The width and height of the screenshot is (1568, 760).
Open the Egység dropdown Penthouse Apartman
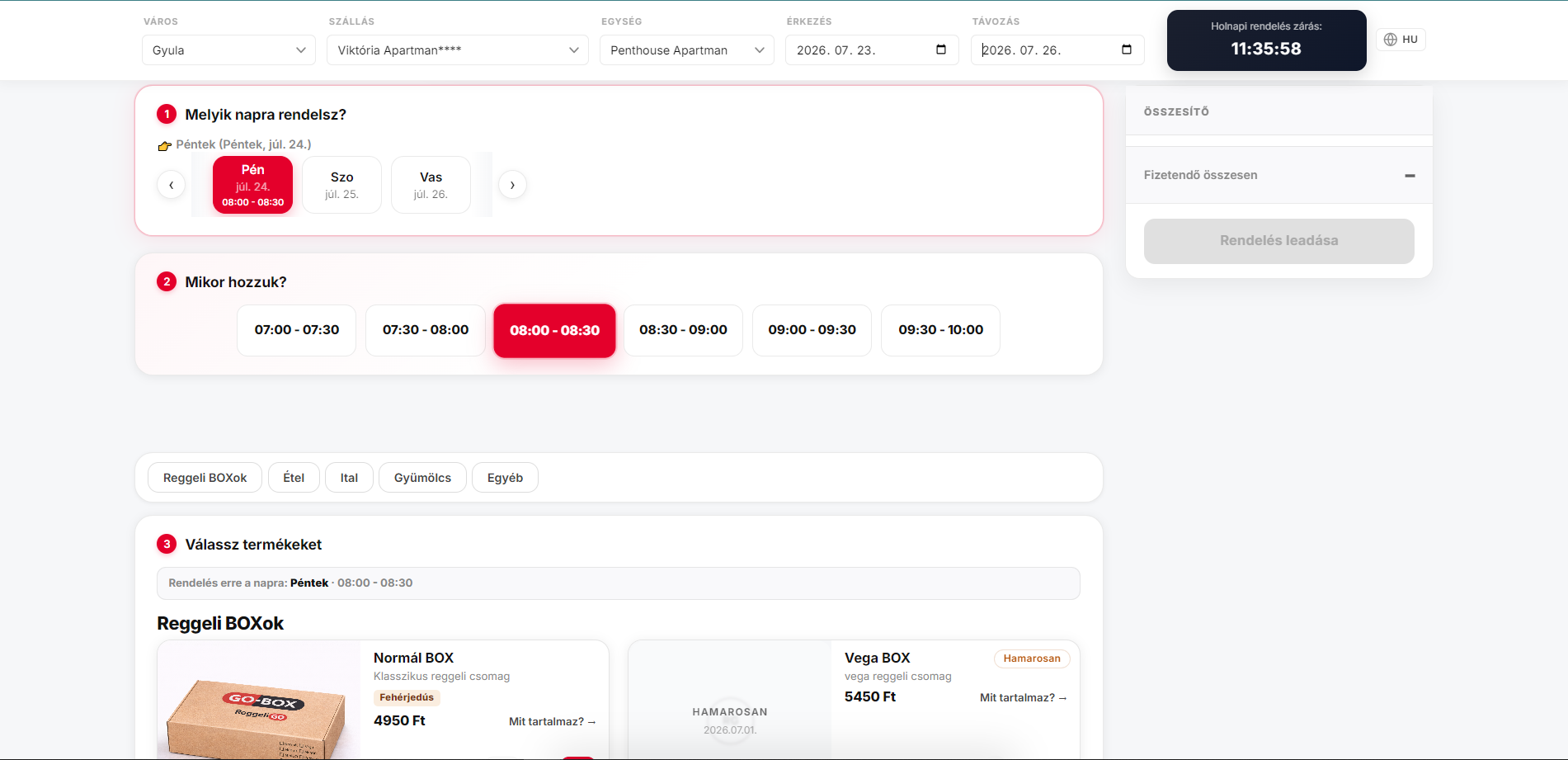(x=687, y=50)
